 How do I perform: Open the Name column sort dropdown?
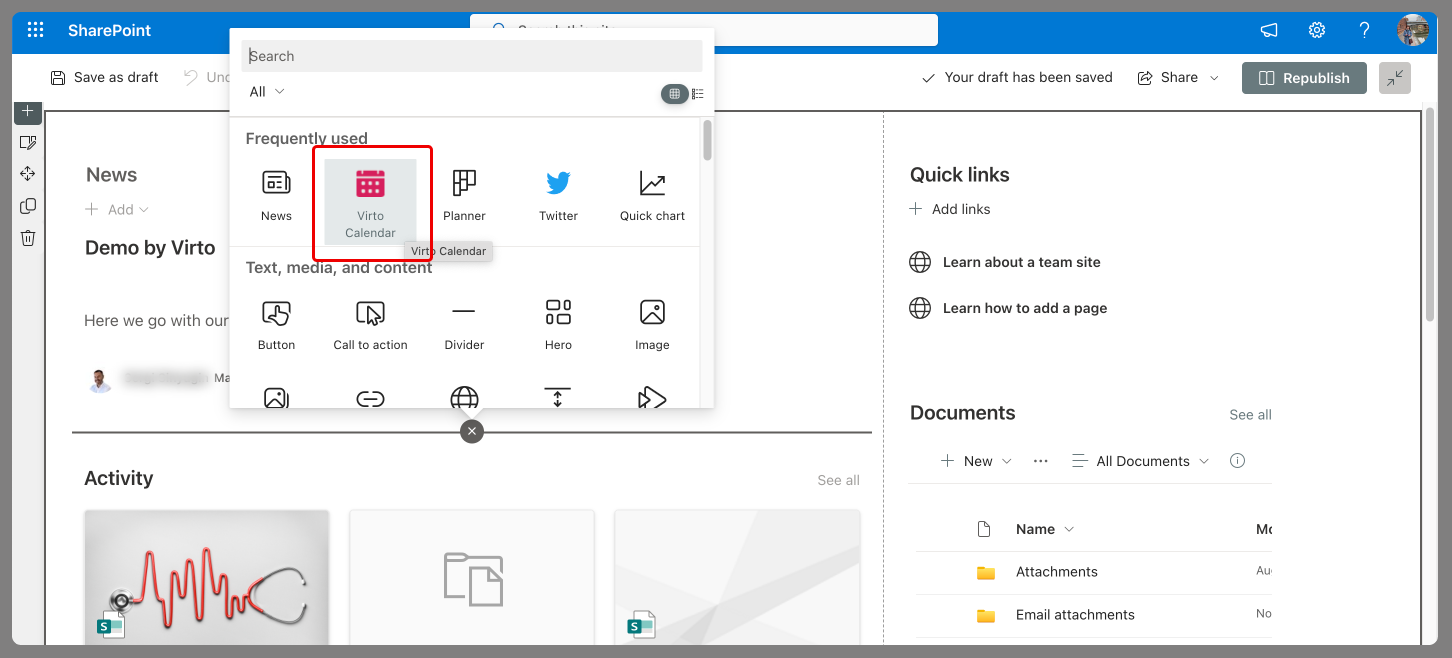coord(1045,529)
